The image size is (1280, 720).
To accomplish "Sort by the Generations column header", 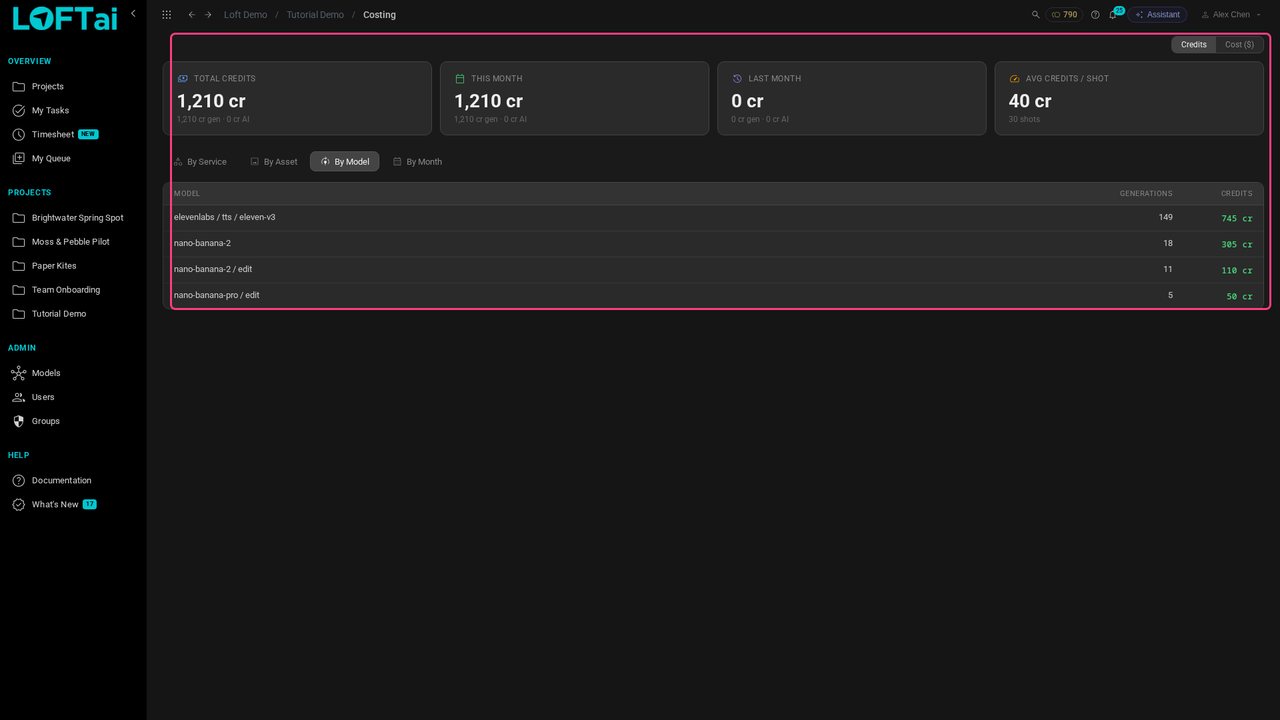I will [1146, 194].
